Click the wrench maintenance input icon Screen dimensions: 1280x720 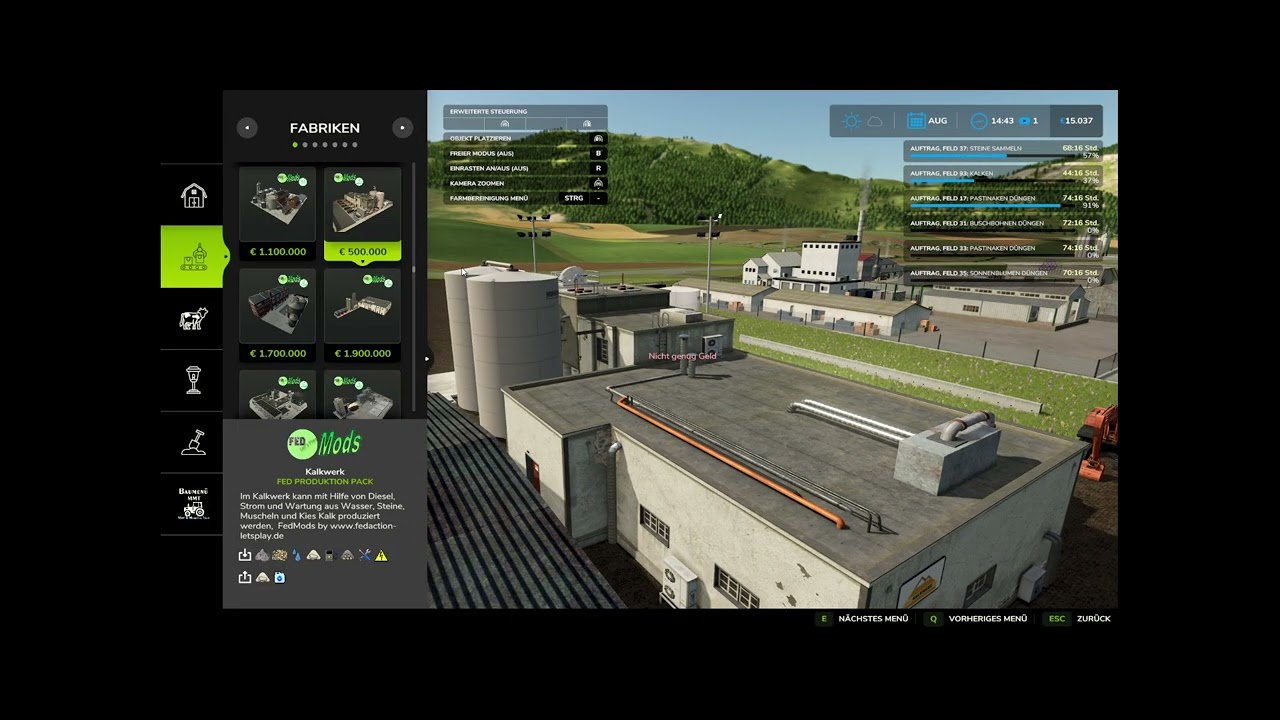[x=364, y=555]
